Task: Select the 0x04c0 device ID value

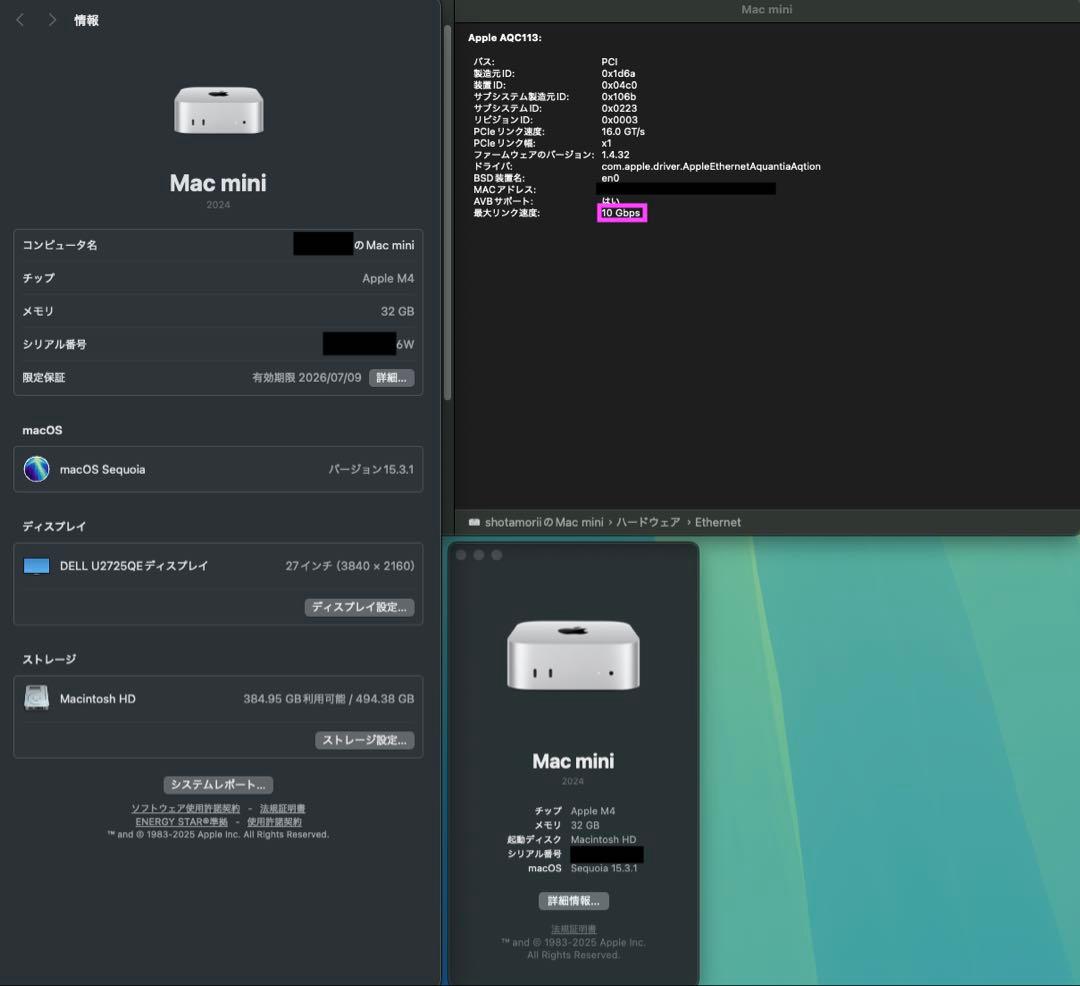Action: tap(619, 85)
